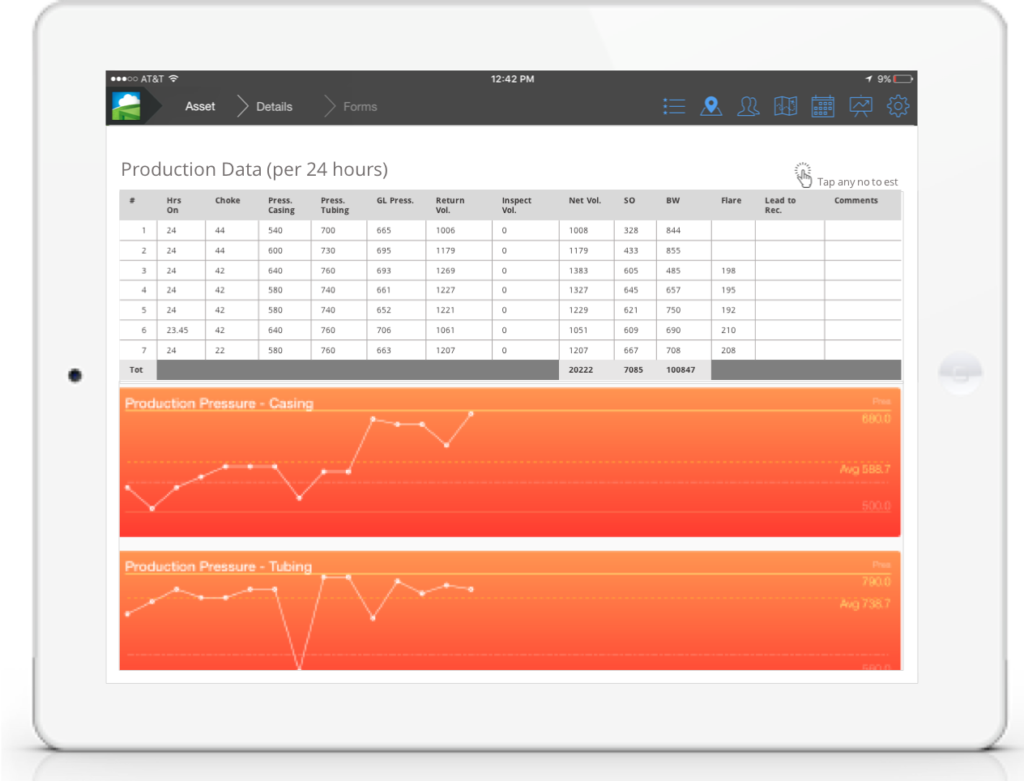Open the Details breadcrumb step
Screen dimensions: 1024x781
(x=275, y=106)
